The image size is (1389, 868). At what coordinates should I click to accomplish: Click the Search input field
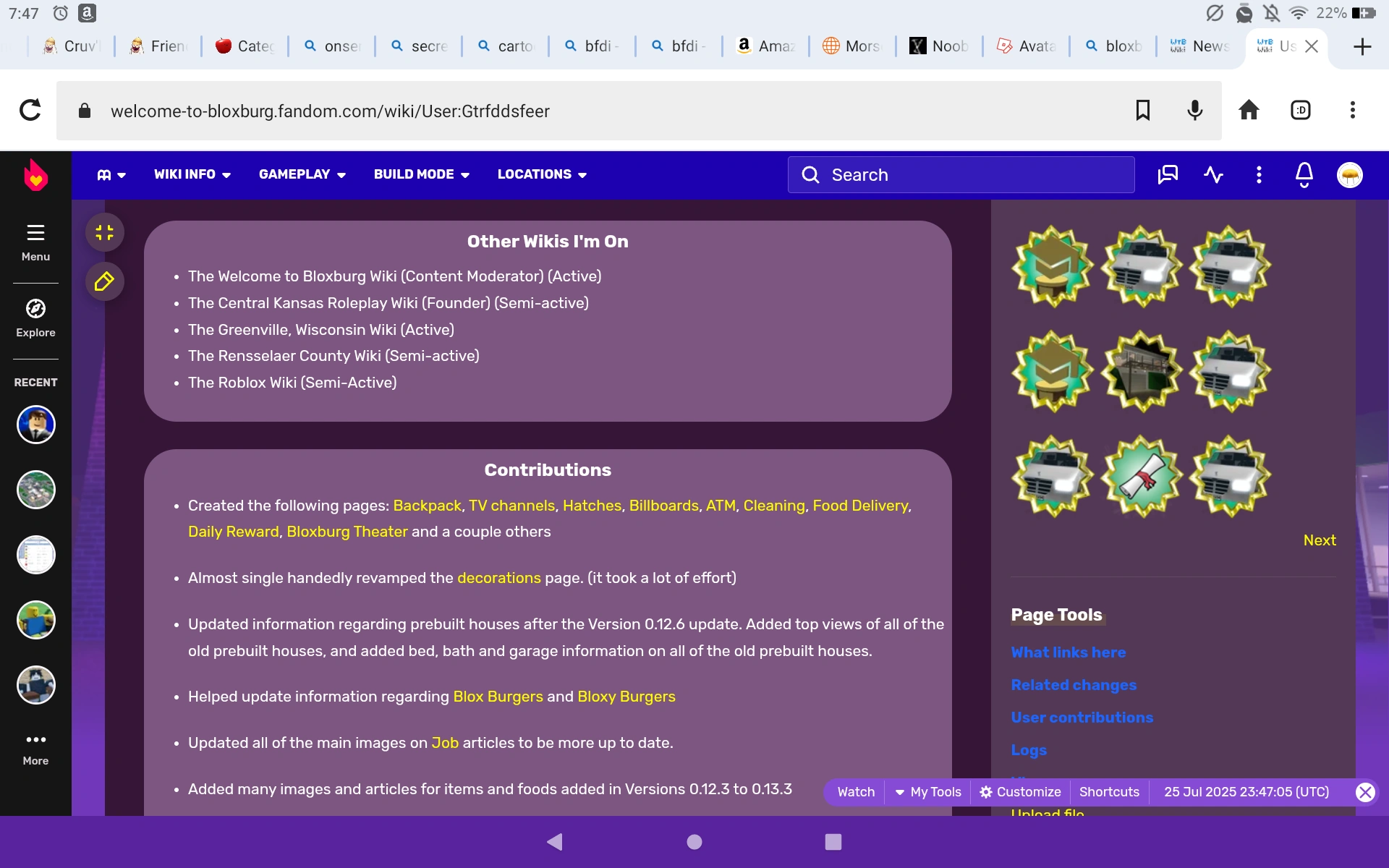click(961, 174)
